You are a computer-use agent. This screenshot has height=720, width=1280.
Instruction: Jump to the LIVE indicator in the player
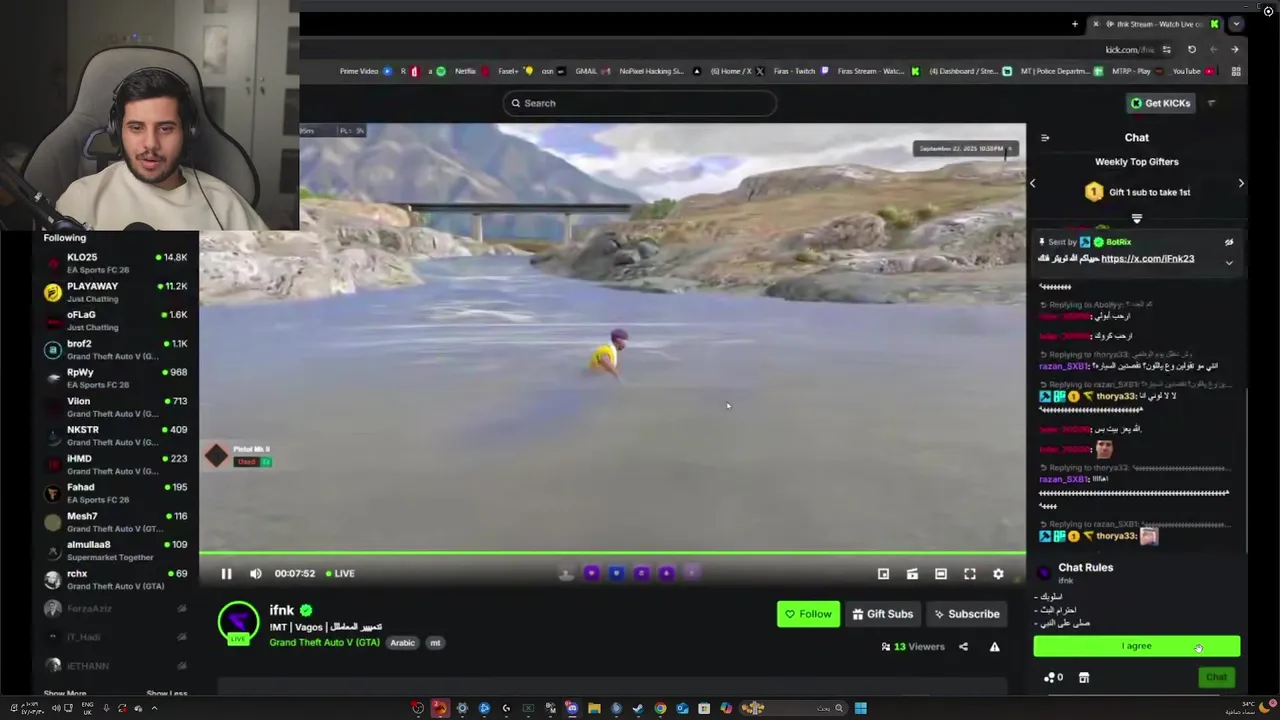(x=340, y=573)
